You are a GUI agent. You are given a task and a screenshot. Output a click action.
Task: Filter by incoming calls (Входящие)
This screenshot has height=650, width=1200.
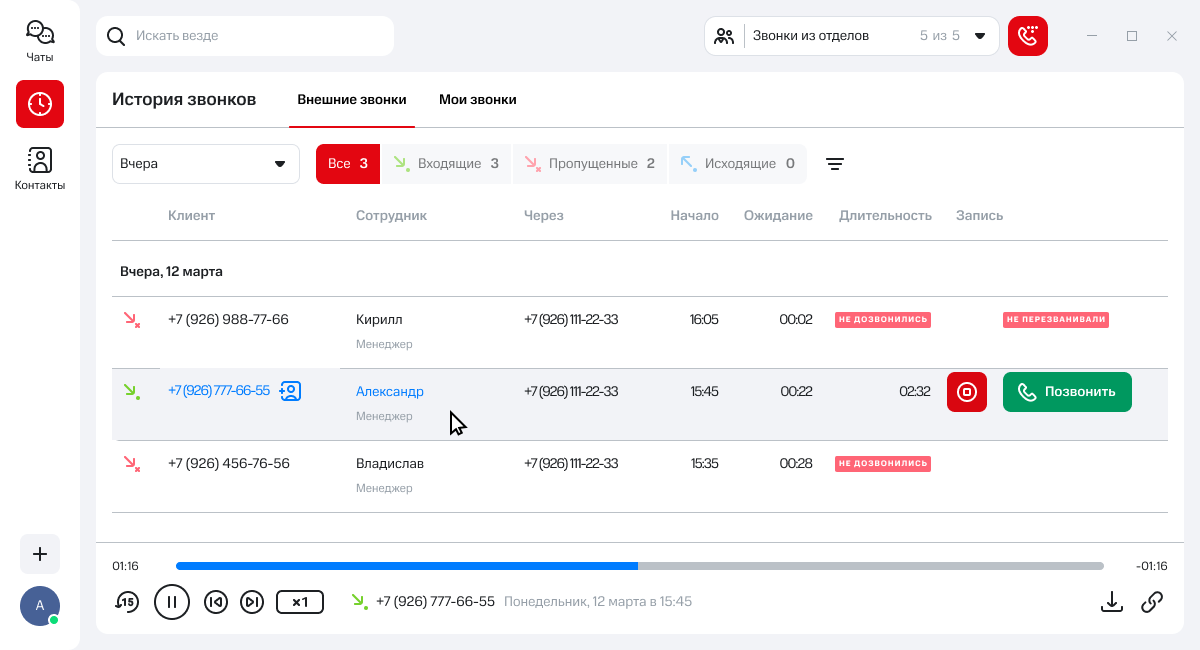[x=446, y=164]
